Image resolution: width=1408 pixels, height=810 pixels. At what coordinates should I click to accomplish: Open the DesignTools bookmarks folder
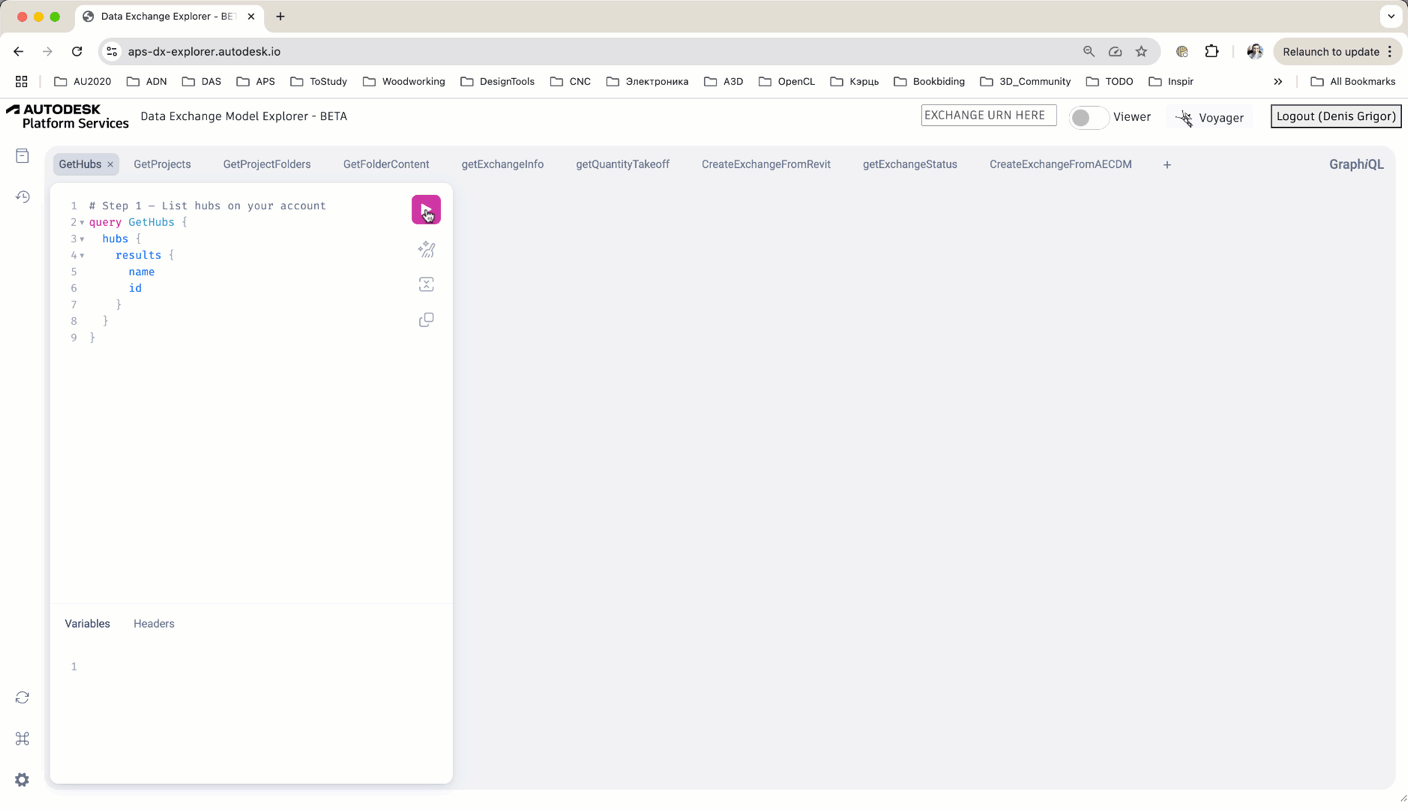click(497, 82)
